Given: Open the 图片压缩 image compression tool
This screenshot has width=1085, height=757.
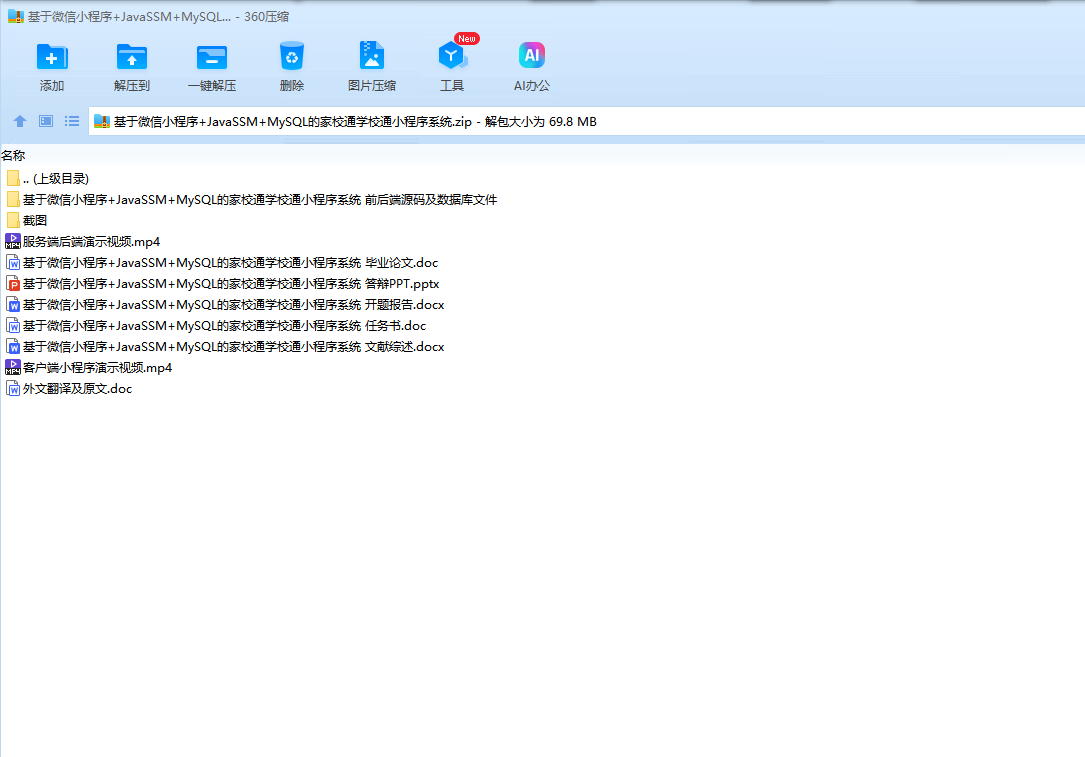Looking at the screenshot, I should (x=372, y=55).
